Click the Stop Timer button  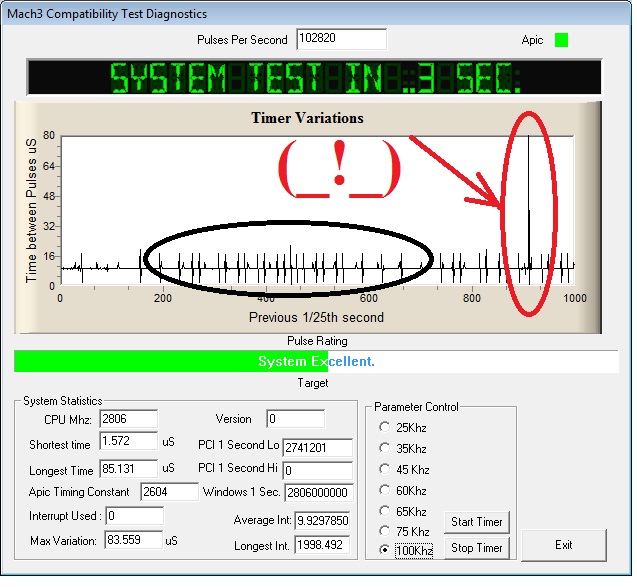477,548
